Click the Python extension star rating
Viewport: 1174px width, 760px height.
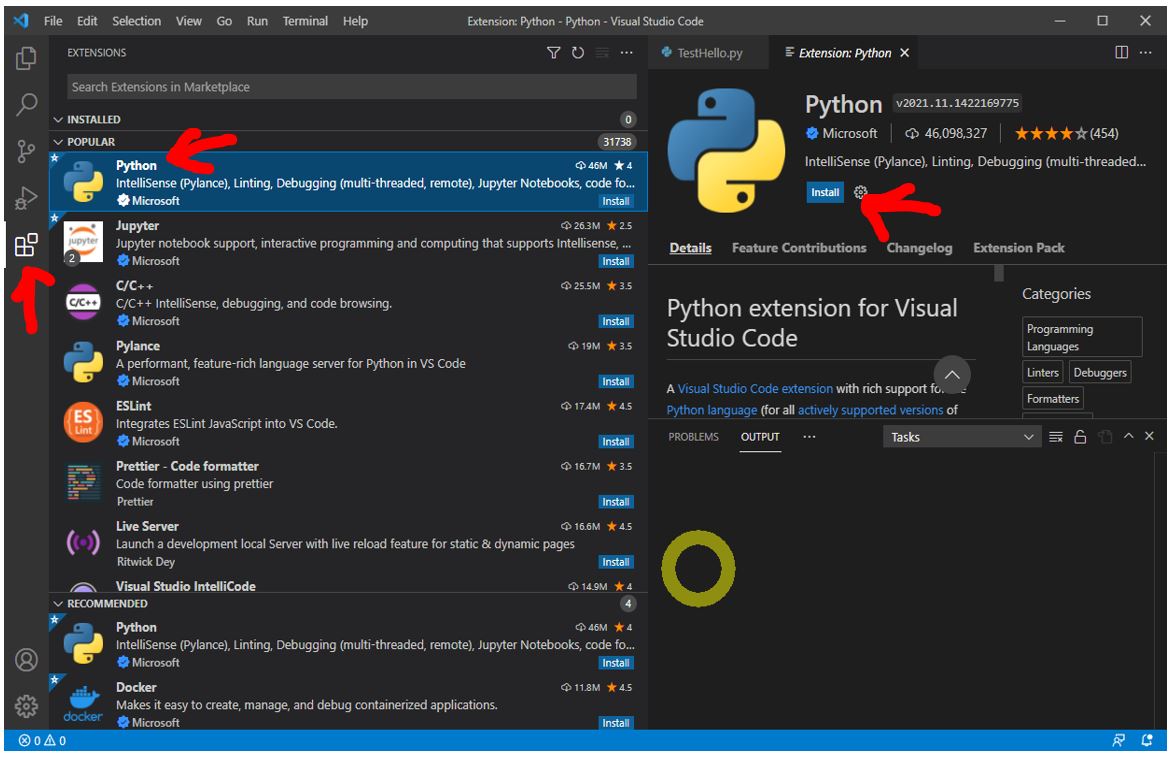[x=1066, y=133]
